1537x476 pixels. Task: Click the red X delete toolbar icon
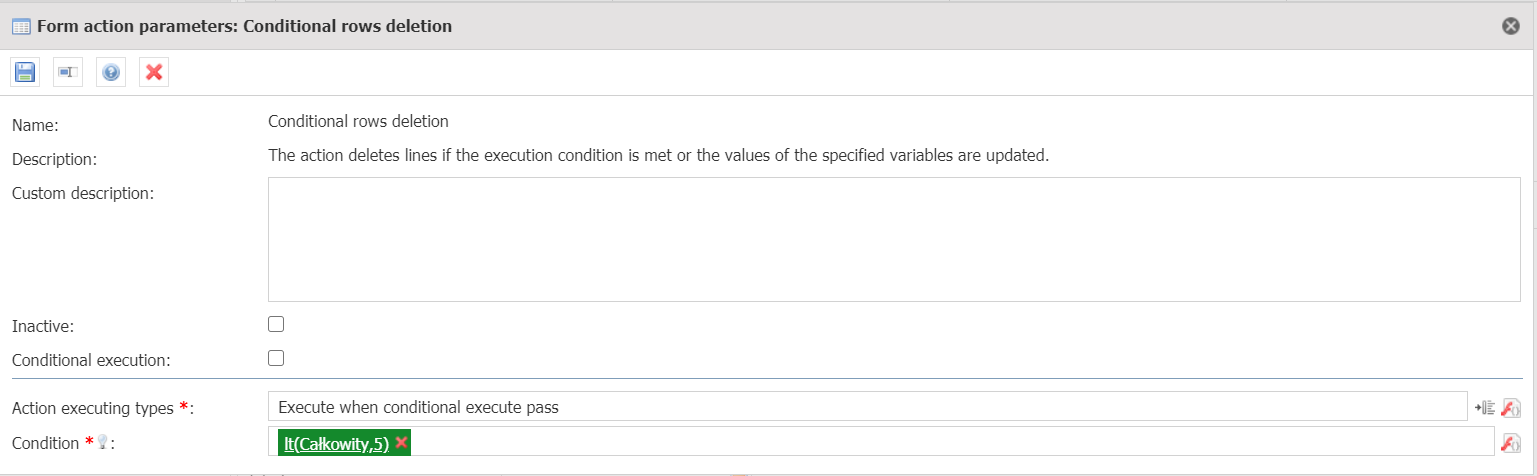pos(154,72)
